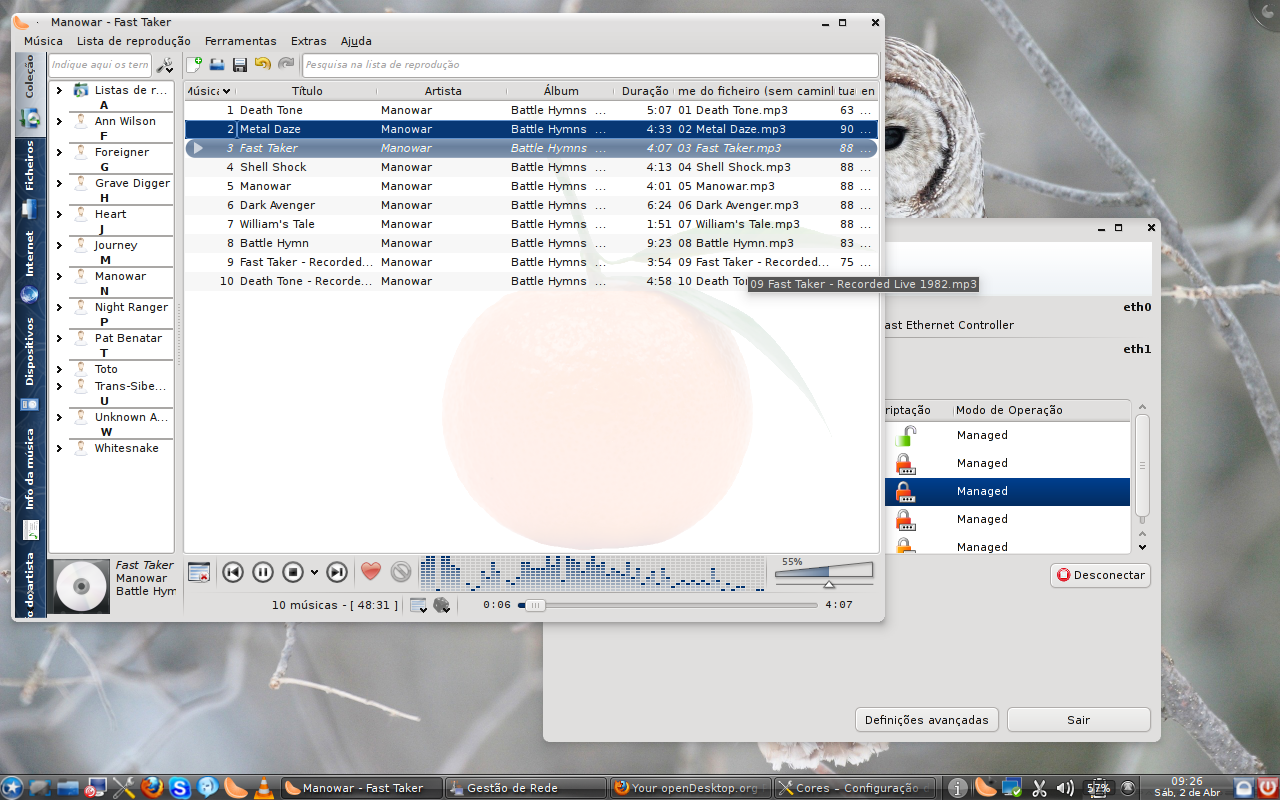
Task: Switch to 'Cores – Configuração' taskbar window
Action: [855, 788]
